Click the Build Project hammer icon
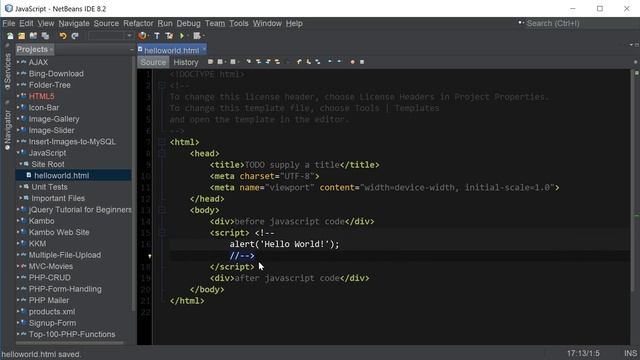The image size is (640, 360). point(157,36)
